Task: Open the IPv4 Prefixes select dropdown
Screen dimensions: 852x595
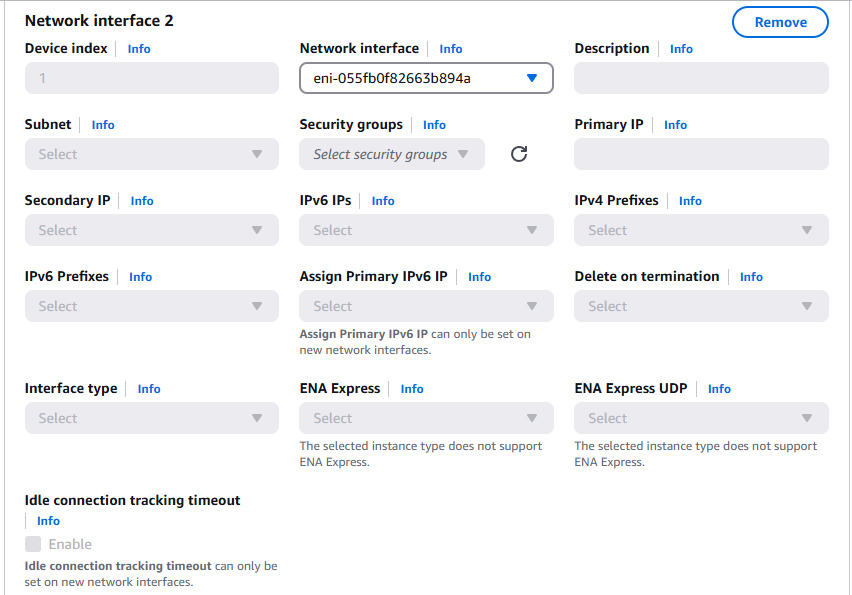Action: [700, 230]
